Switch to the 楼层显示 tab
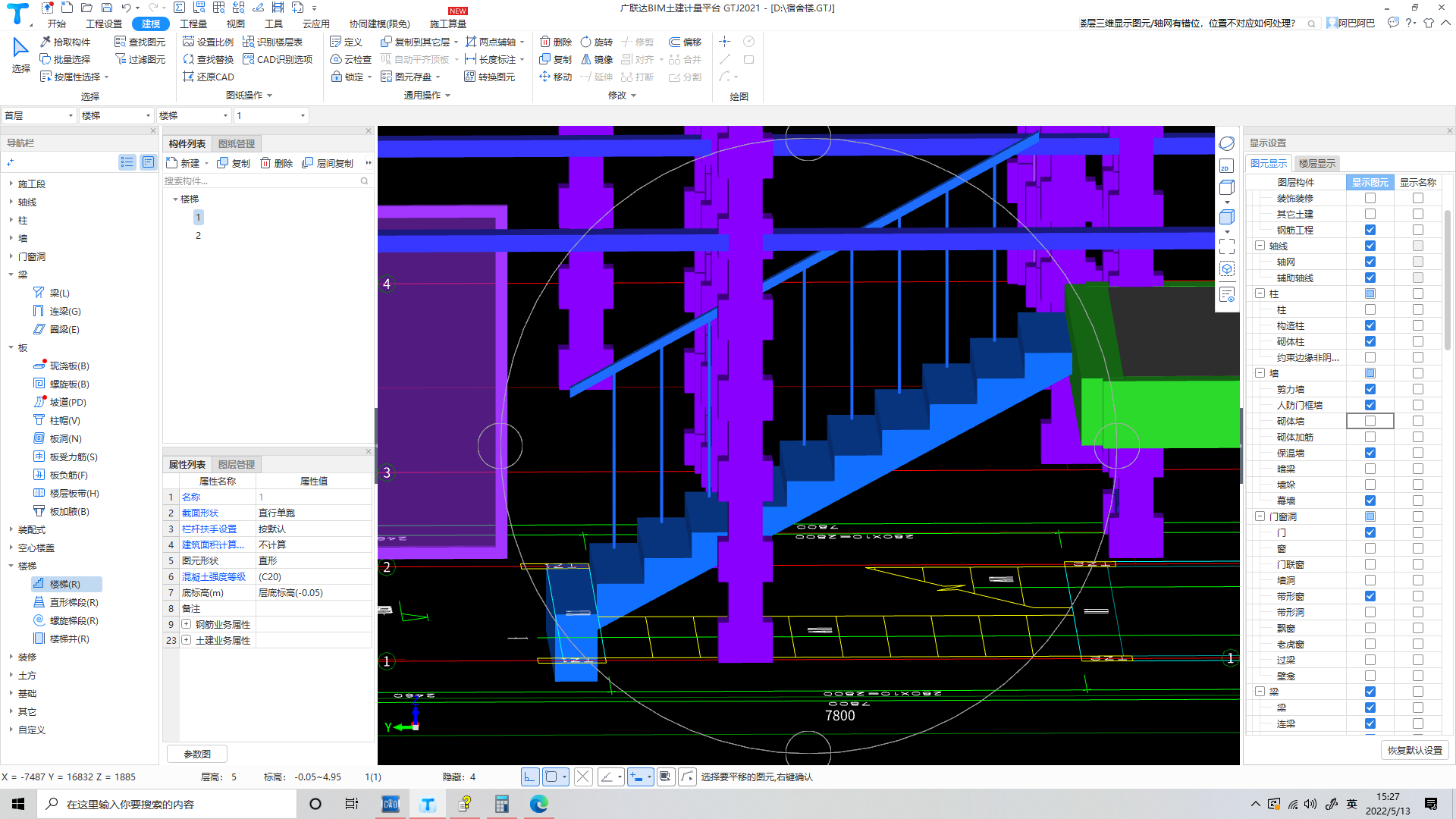Image resolution: width=1456 pixels, height=819 pixels. coord(1316,163)
